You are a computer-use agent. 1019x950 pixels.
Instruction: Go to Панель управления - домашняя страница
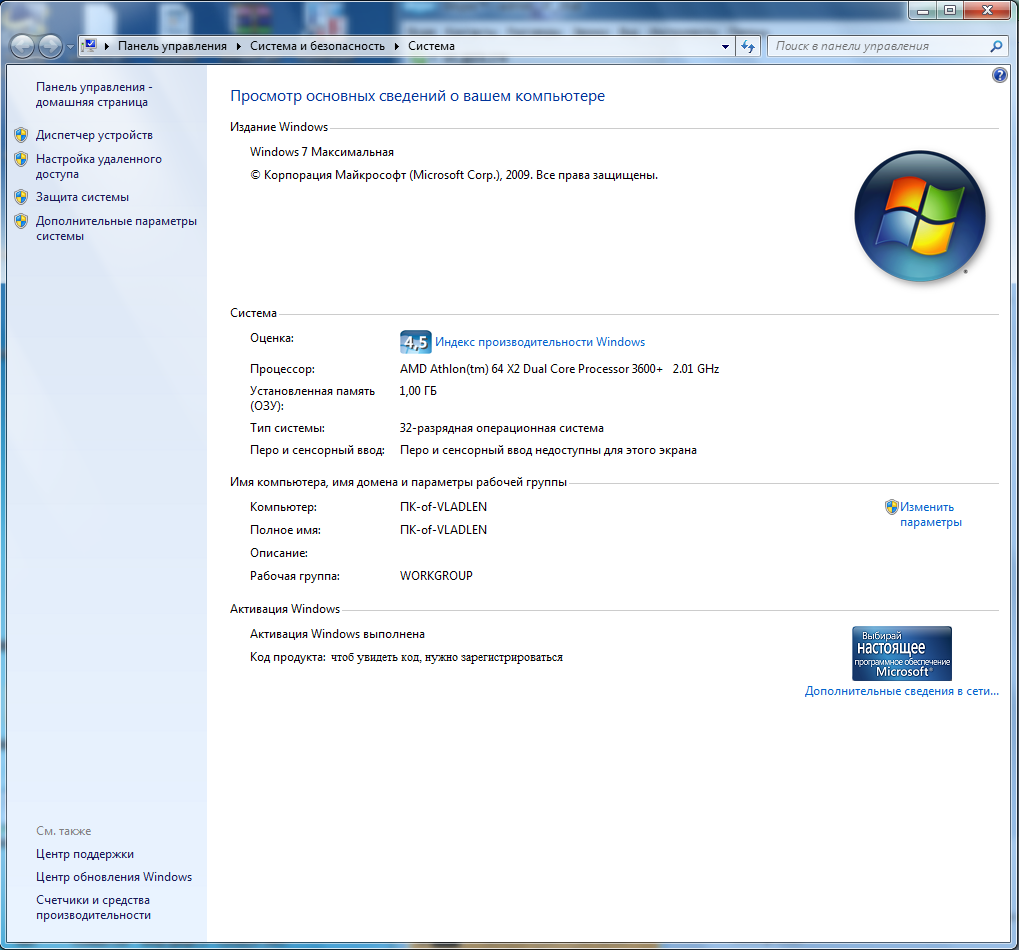[93, 94]
